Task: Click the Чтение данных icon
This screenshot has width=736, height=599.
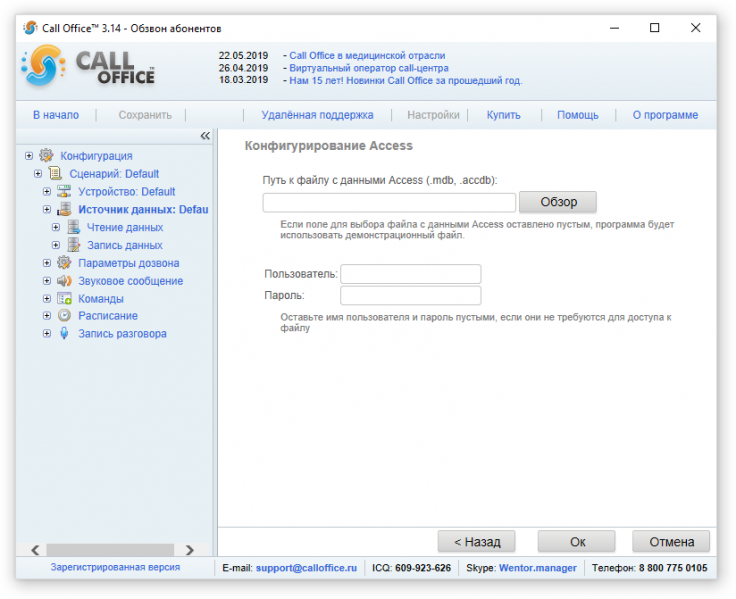Action: tap(73, 227)
